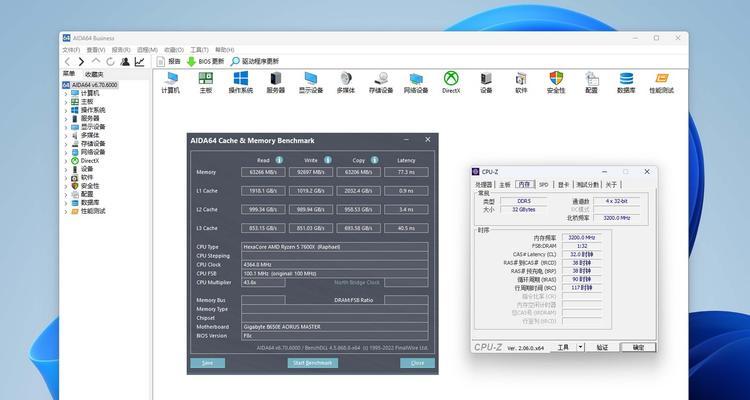
Task: Switch to the 显卡 tab in CPU-Z
Action: pyautogui.click(x=563, y=184)
